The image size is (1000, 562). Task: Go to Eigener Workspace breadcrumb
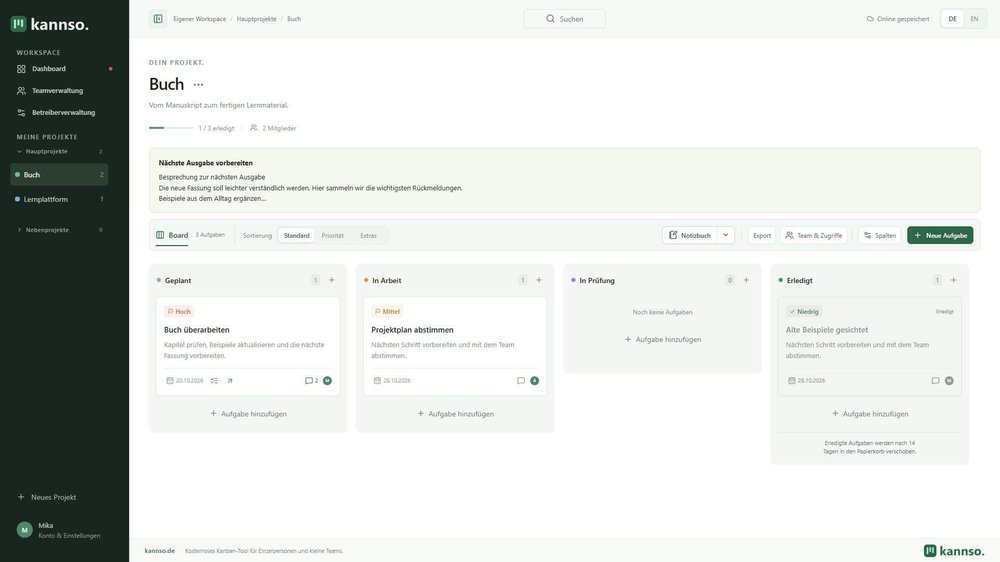(x=200, y=19)
